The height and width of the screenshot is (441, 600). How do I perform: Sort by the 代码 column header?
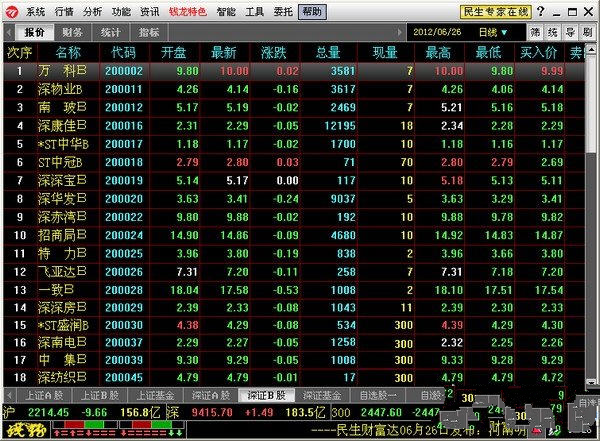point(124,52)
